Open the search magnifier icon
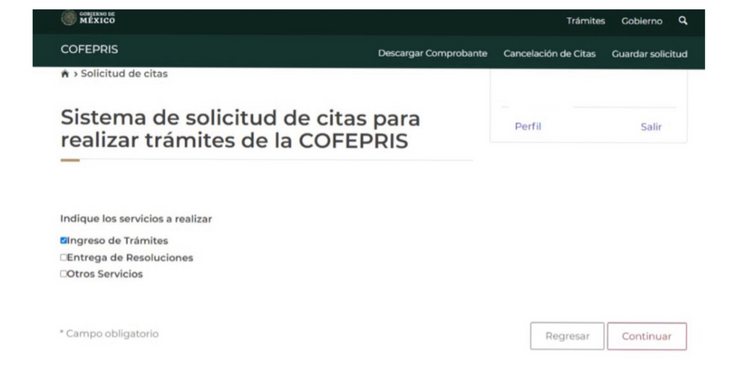Viewport: 740px width, 370px height. tap(682, 21)
